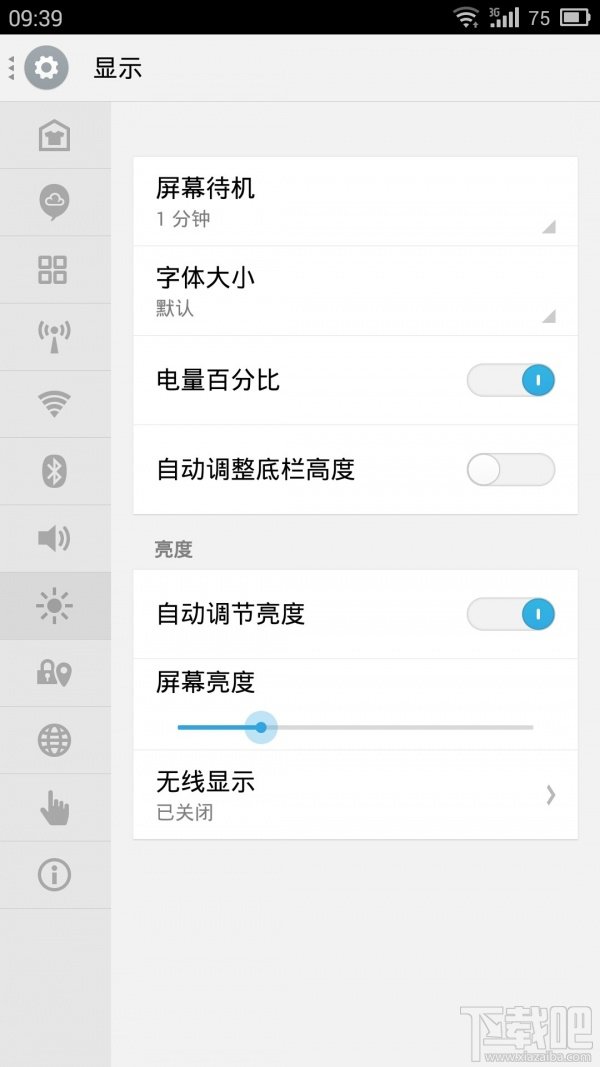Disable 电量百分比 battery percentage toggle
Image resolution: width=600 pixels, height=1067 pixels.
(x=511, y=381)
